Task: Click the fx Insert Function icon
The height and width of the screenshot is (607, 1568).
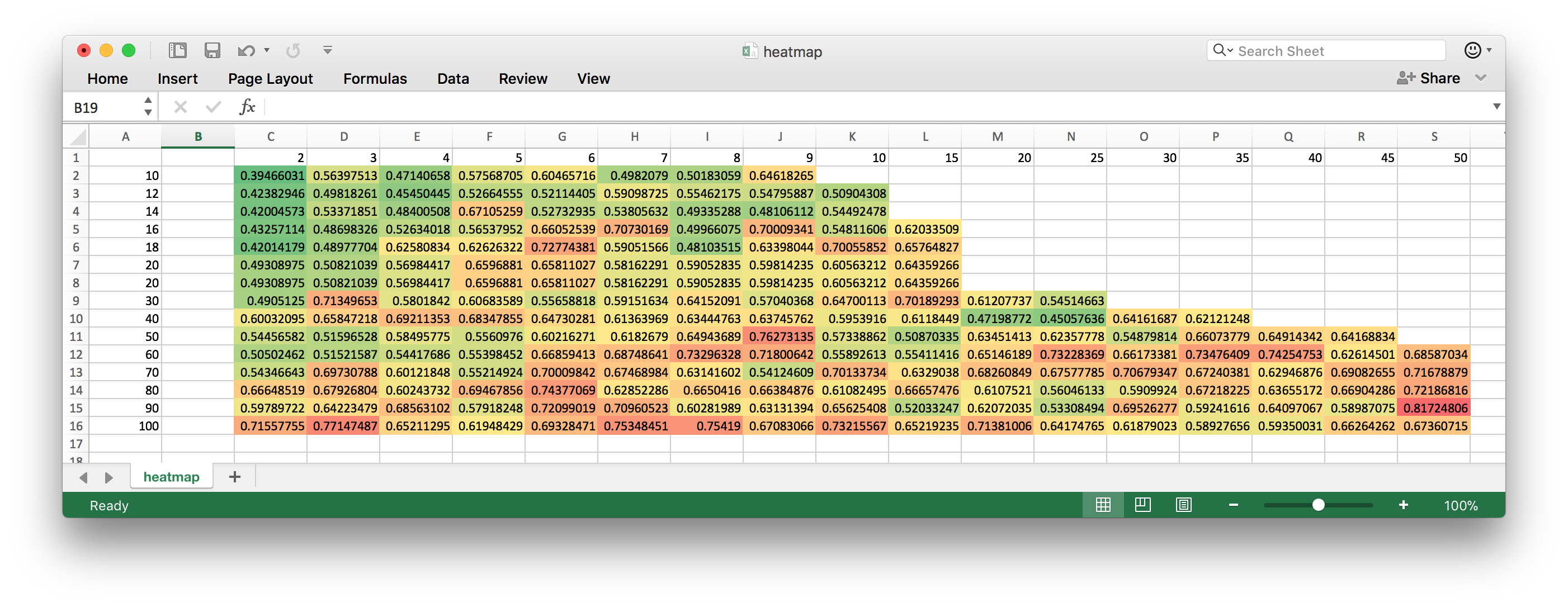Action: point(247,108)
